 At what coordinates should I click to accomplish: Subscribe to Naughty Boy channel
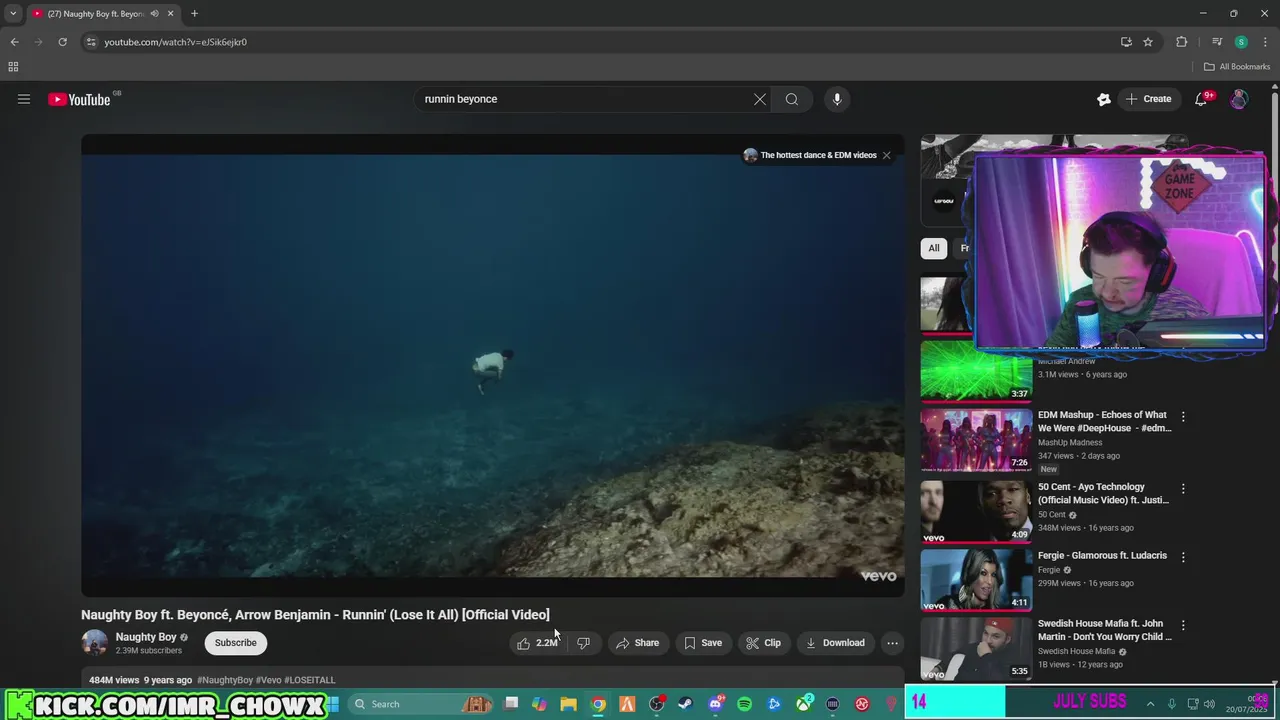coord(236,643)
